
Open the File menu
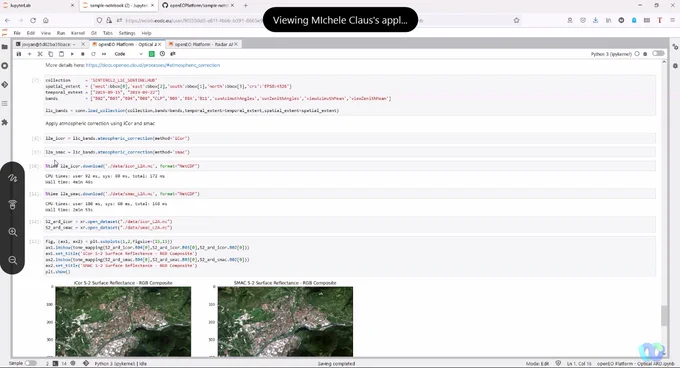(x=17, y=33)
